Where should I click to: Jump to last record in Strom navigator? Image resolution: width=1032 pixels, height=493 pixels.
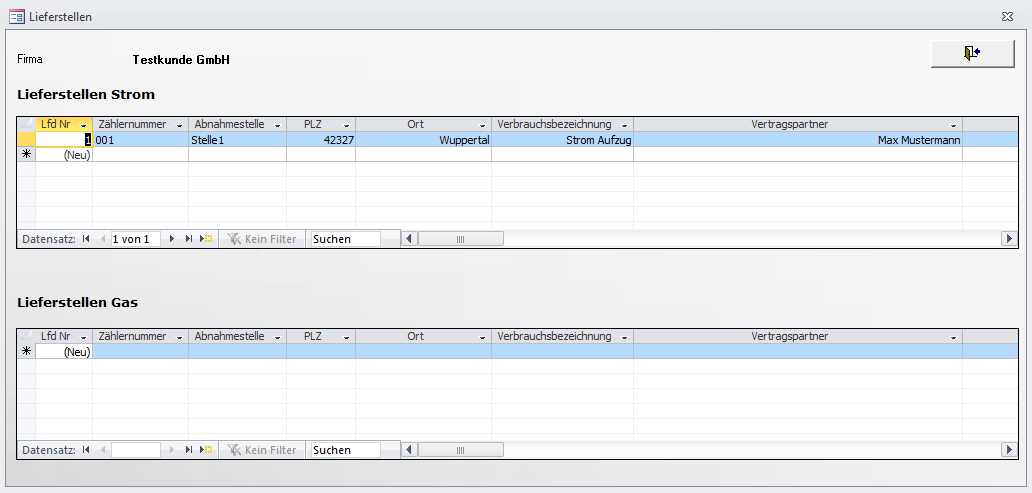click(188, 239)
